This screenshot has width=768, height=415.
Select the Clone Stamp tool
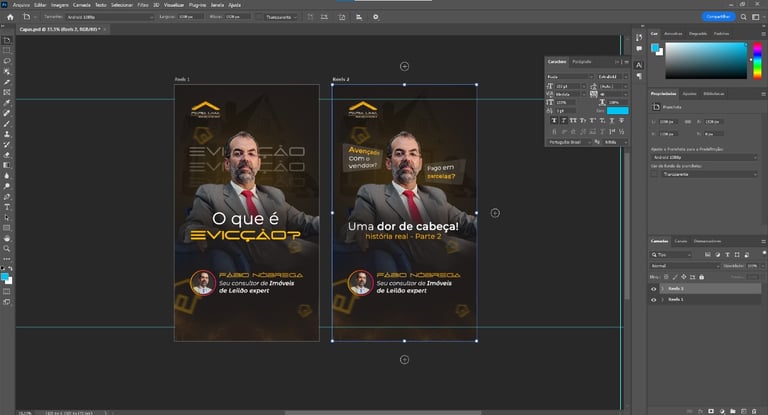point(7,134)
